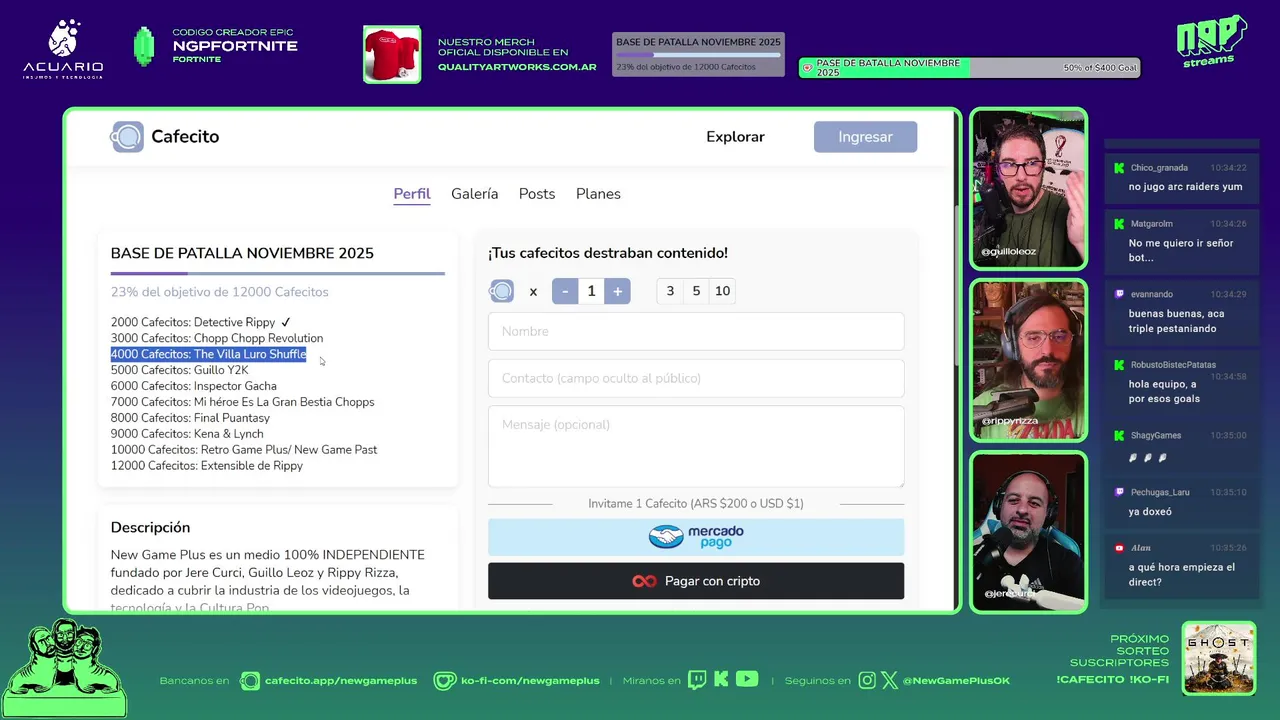Click Kick badge next to Chico_granada

(1119, 168)
